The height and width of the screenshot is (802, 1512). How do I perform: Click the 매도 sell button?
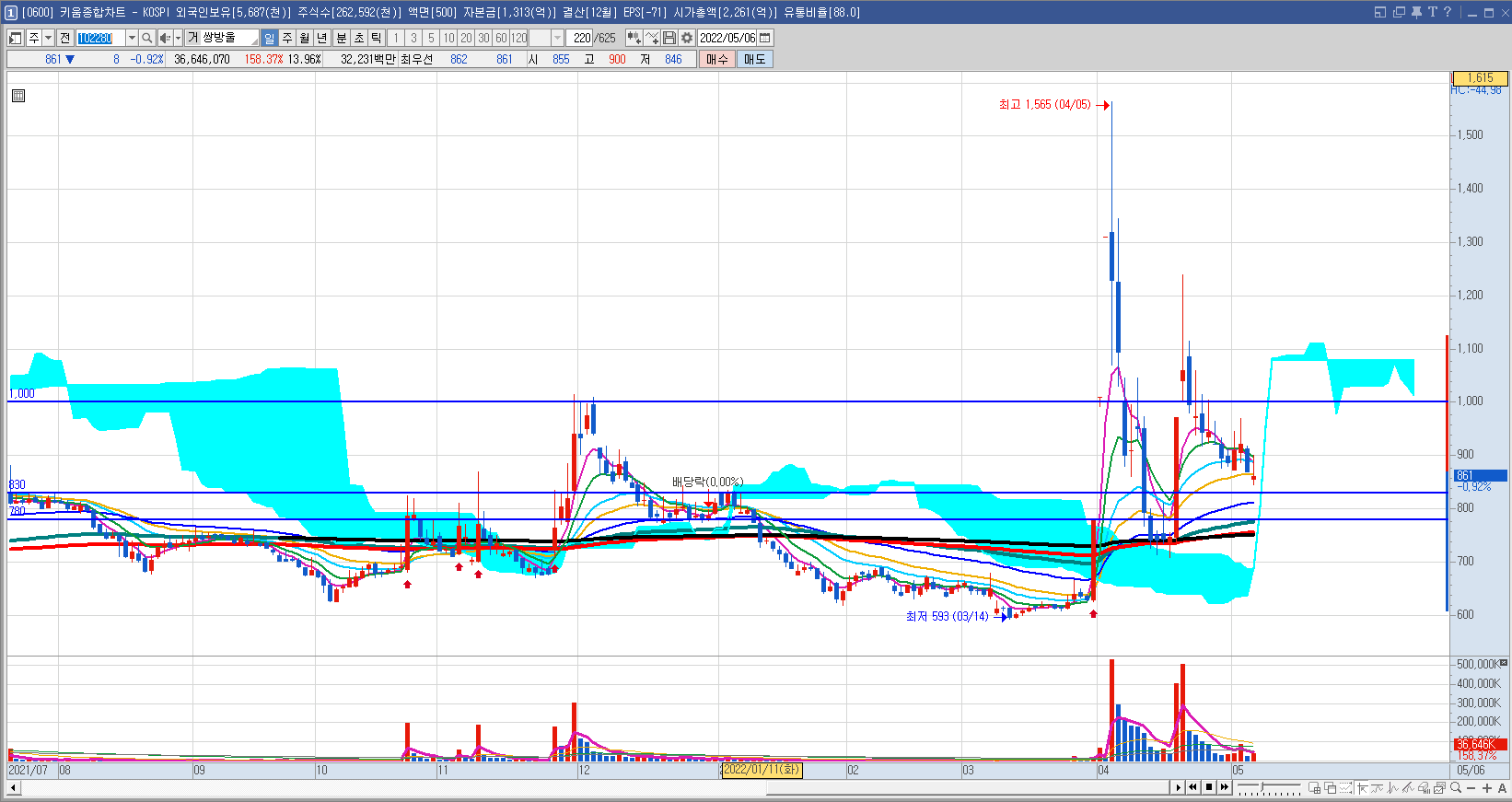click(755, 59)
